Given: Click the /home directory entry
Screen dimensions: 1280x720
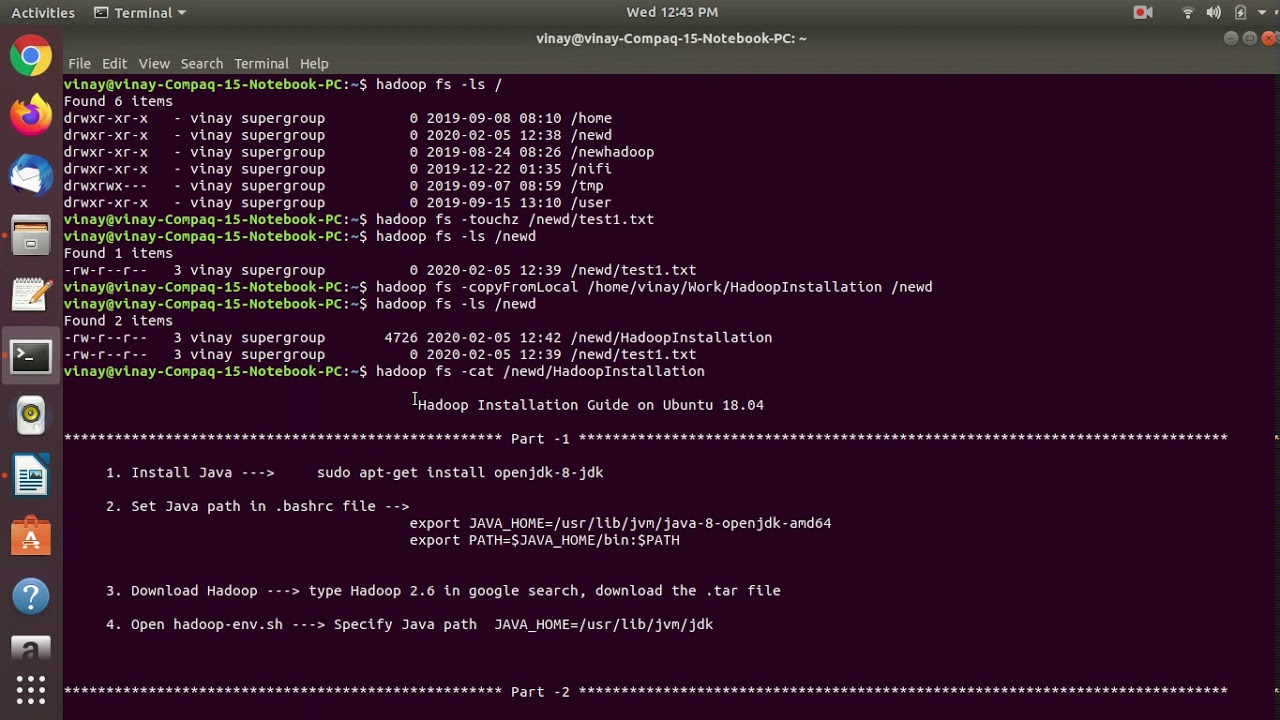Looking at the screenshot, I should click(x=591, y=118).
